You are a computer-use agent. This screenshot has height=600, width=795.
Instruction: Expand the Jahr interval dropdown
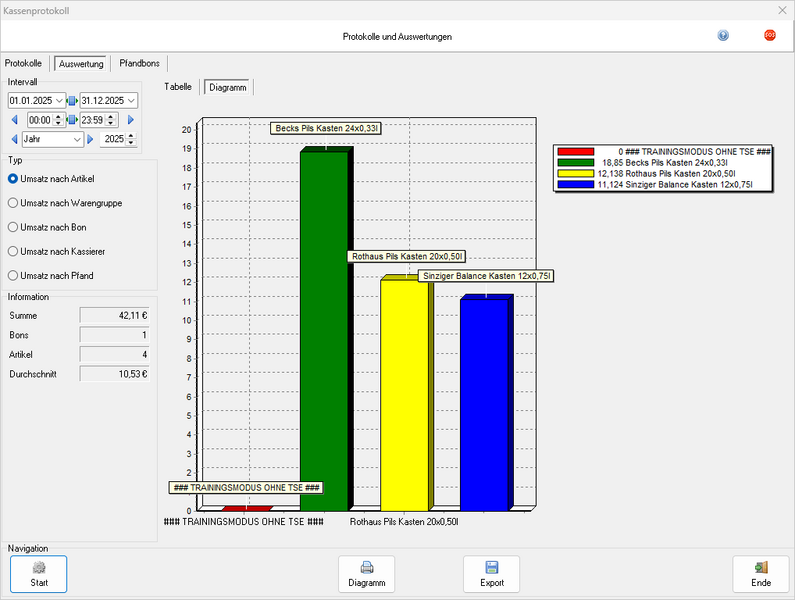pos(76,140)
